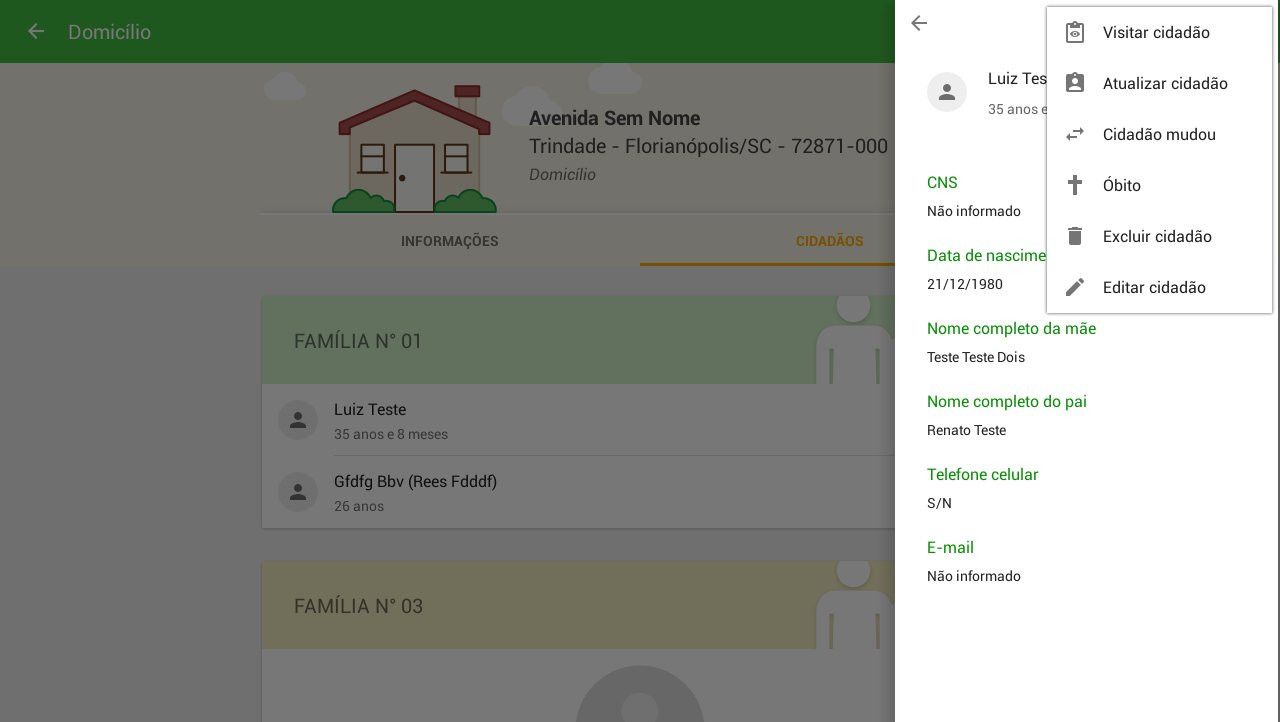Viewport: 1280px width, 722px height.
Task: Go back using the Domicílio header arrow
Action: coord(36,31)
